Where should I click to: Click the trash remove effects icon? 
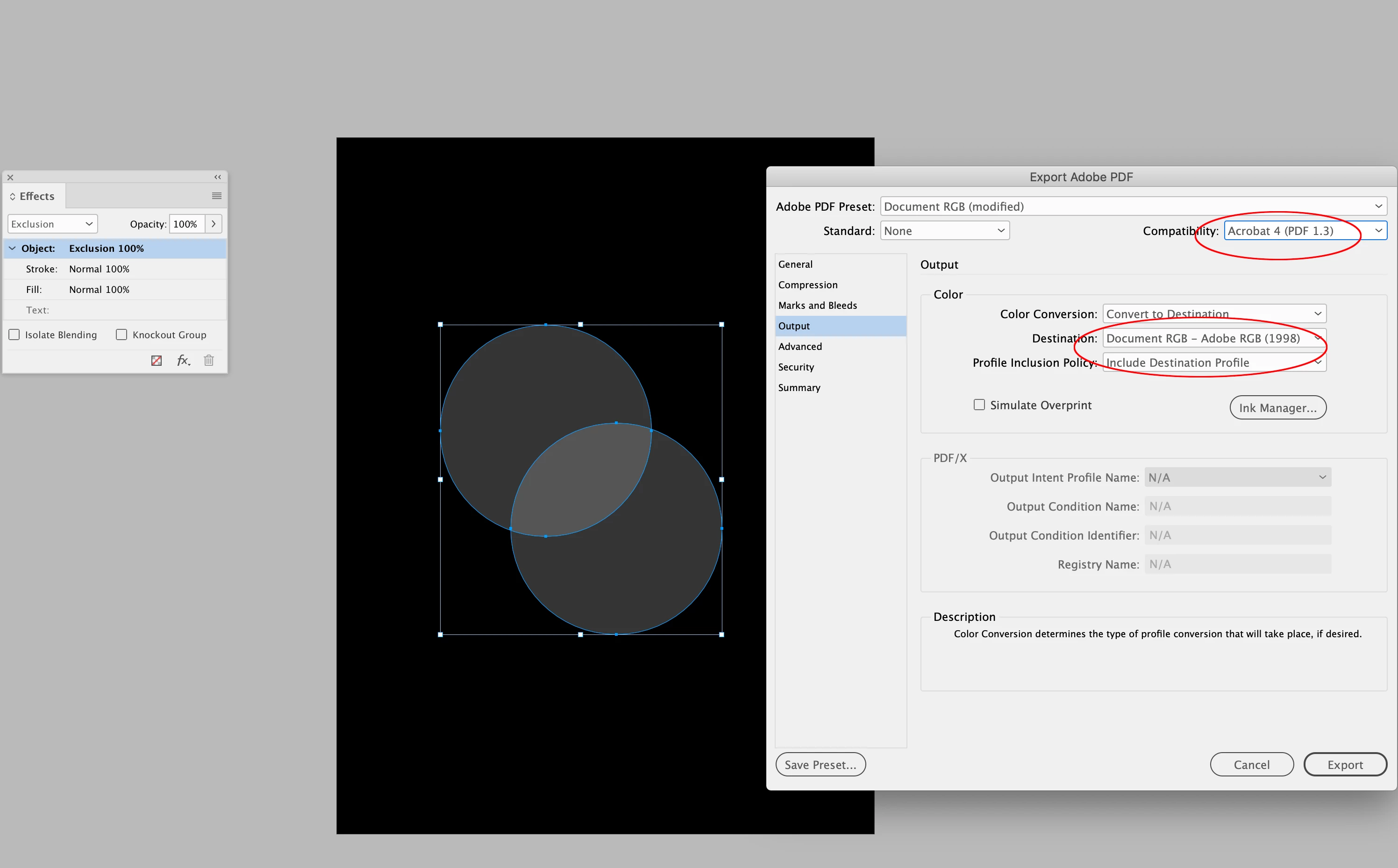tap(209, 361)
